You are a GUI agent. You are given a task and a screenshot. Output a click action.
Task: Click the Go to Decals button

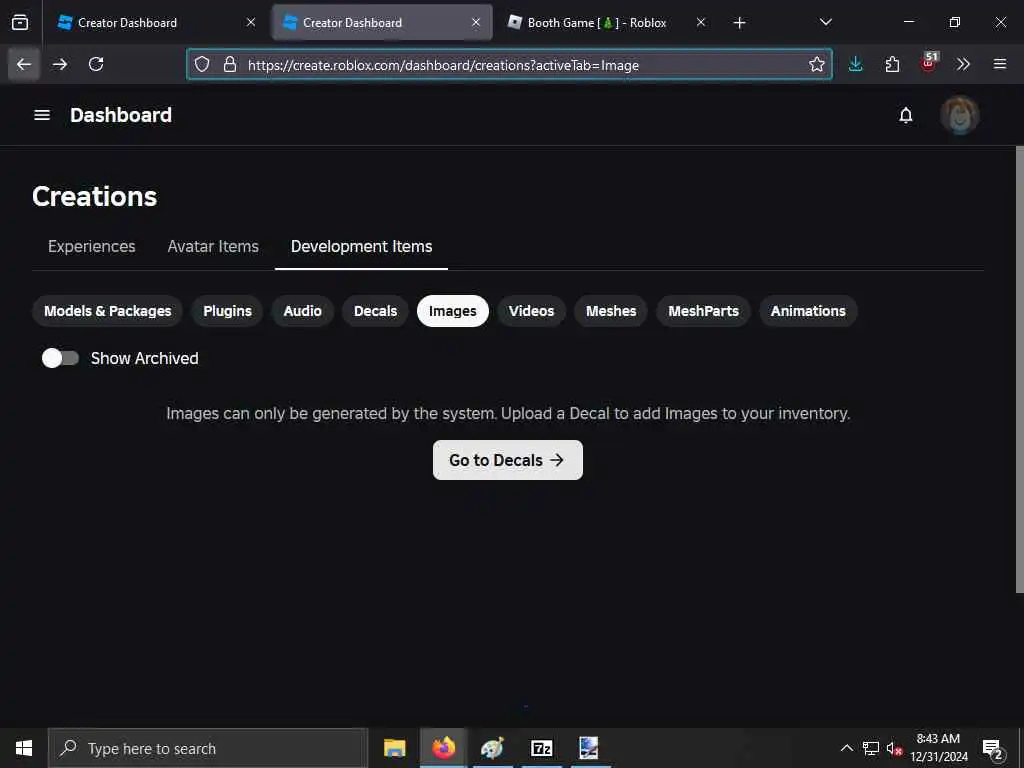[x=507, y=460]
